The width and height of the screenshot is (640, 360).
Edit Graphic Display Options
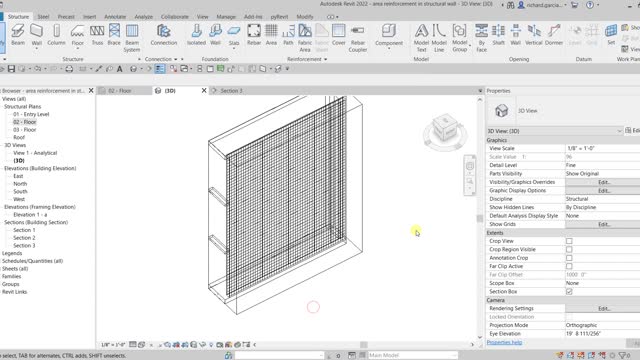[603, 191]
